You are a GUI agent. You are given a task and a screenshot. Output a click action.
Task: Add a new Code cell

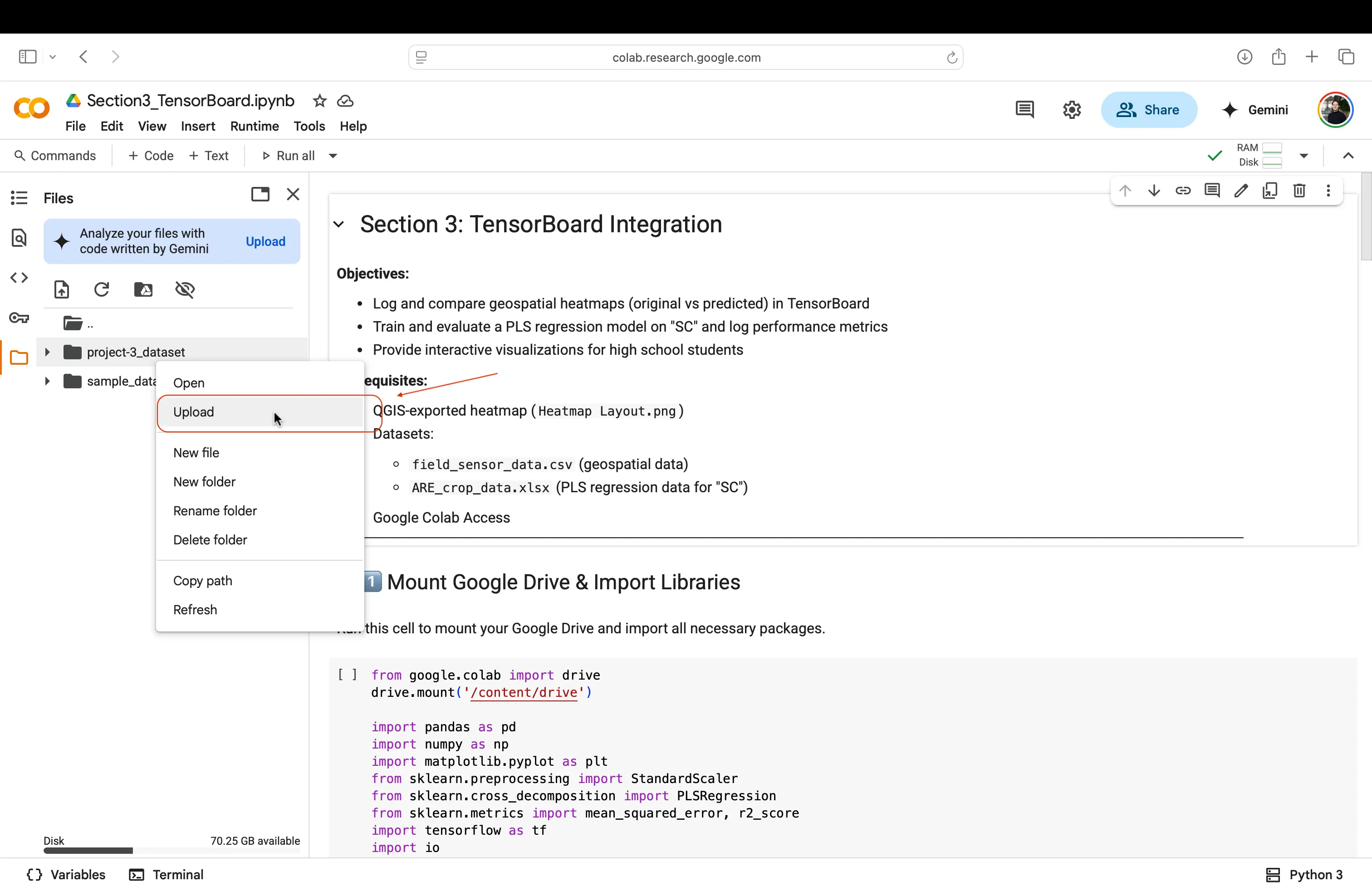[x=151, y=156]
